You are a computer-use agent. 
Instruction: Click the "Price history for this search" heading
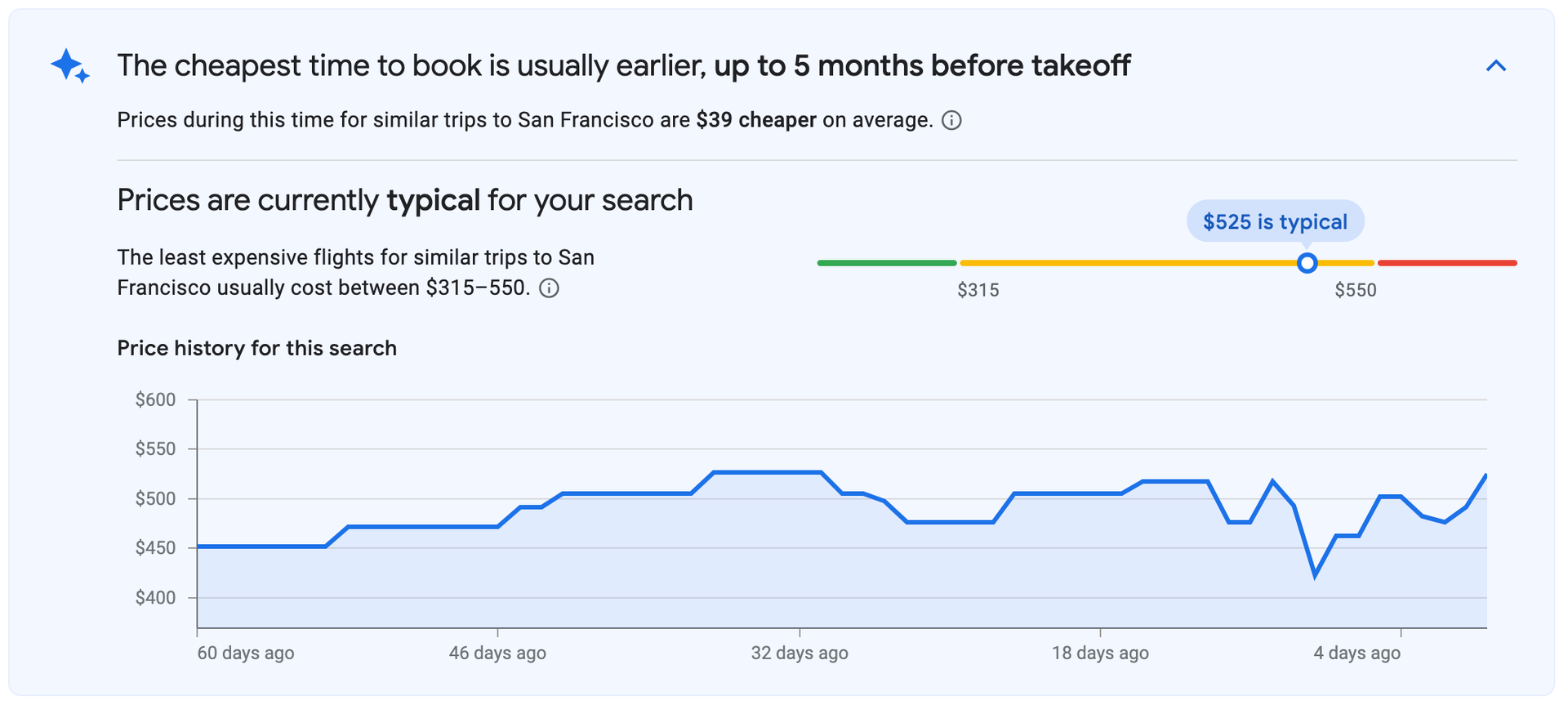pos(257,348)
